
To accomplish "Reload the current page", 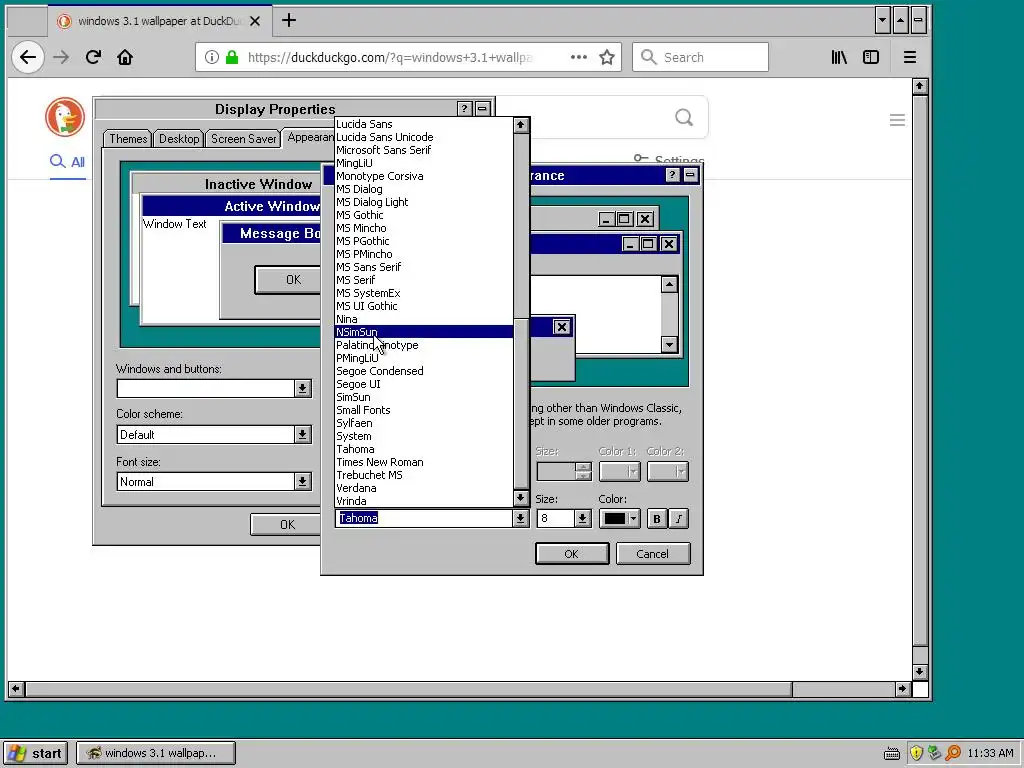I will click(93, 57).
